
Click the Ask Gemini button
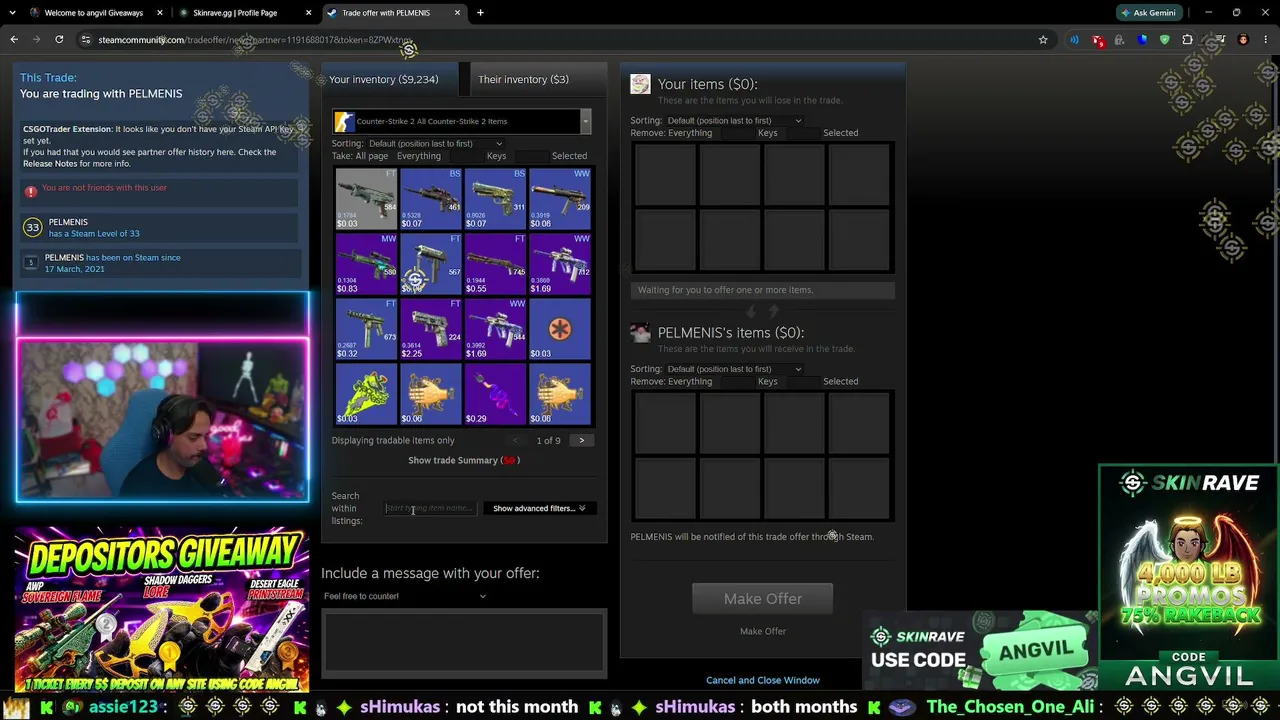[1149, 13]
